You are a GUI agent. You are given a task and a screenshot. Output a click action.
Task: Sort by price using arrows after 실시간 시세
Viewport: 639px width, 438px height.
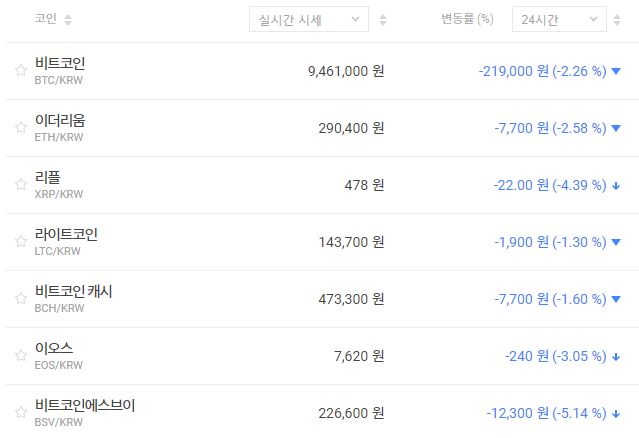(384, 20)
